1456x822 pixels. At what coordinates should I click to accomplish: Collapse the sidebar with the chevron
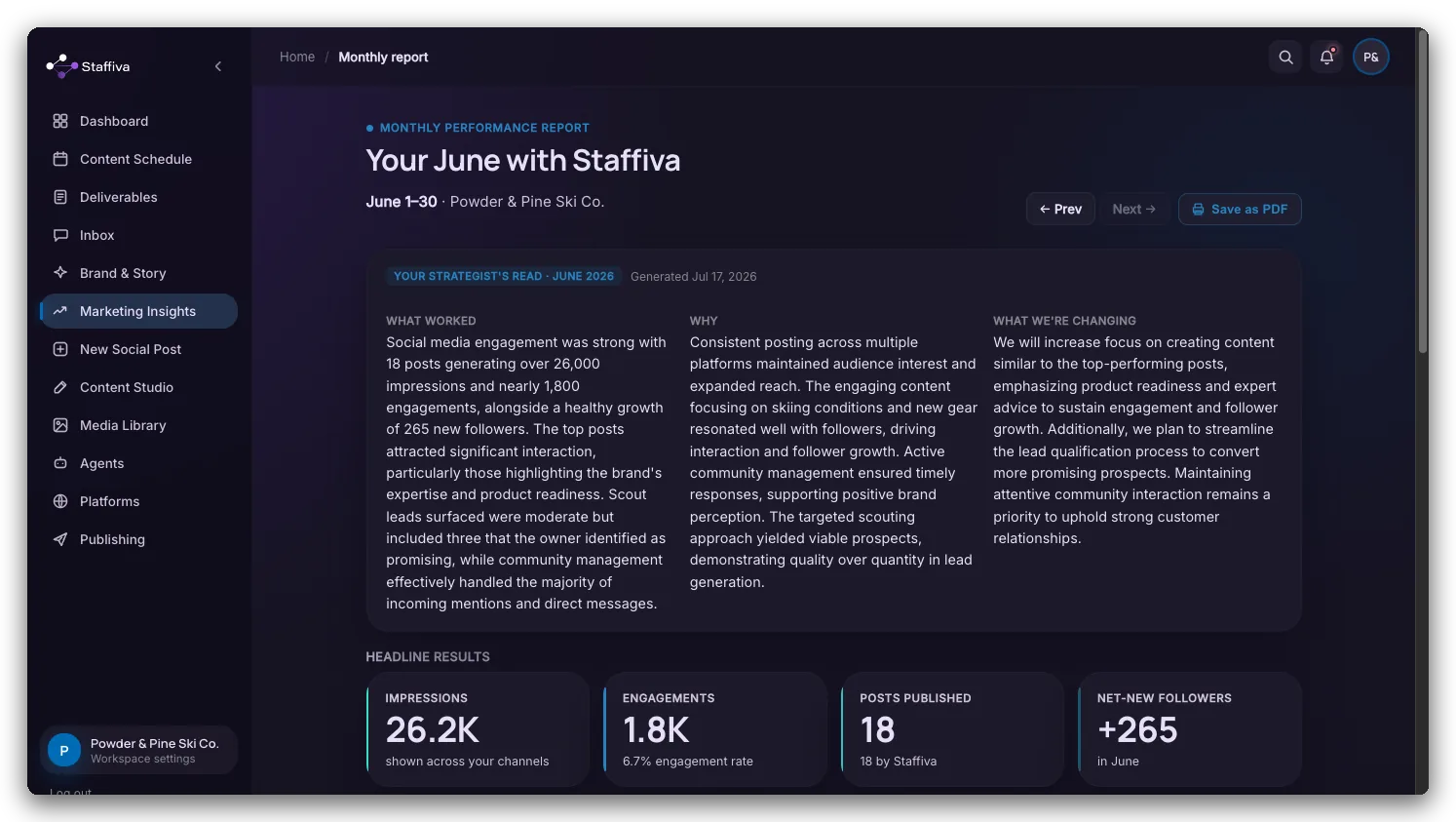218,66
